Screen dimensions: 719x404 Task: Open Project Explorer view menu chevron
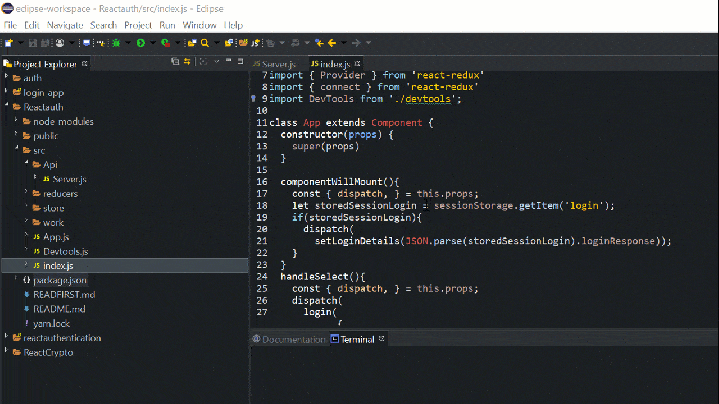[216, 61]
